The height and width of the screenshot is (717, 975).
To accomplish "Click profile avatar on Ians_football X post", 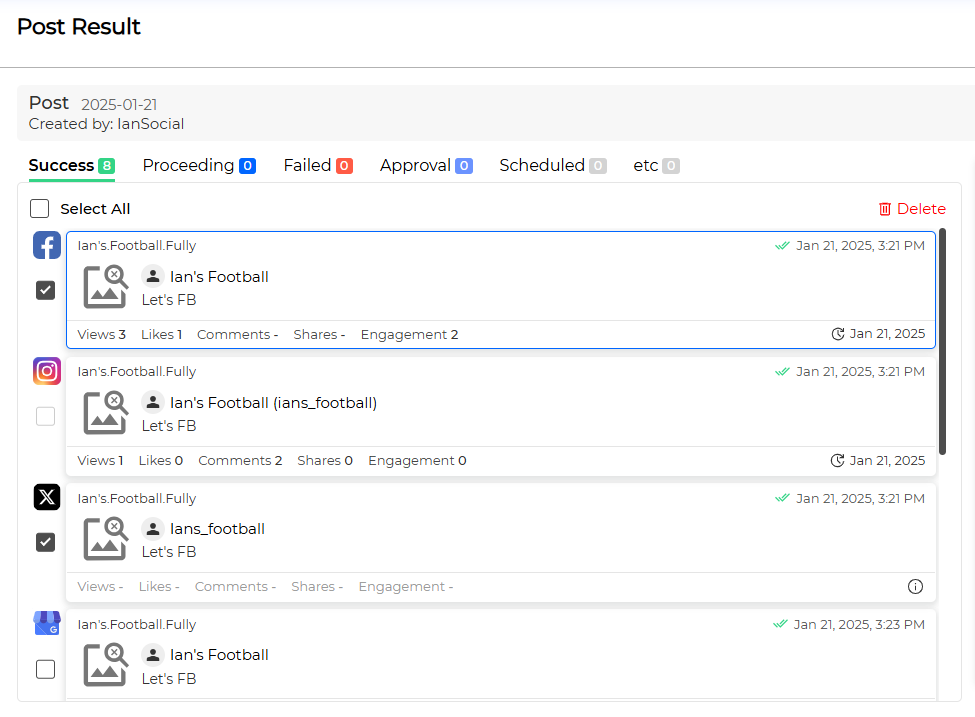I will point(153,529).
